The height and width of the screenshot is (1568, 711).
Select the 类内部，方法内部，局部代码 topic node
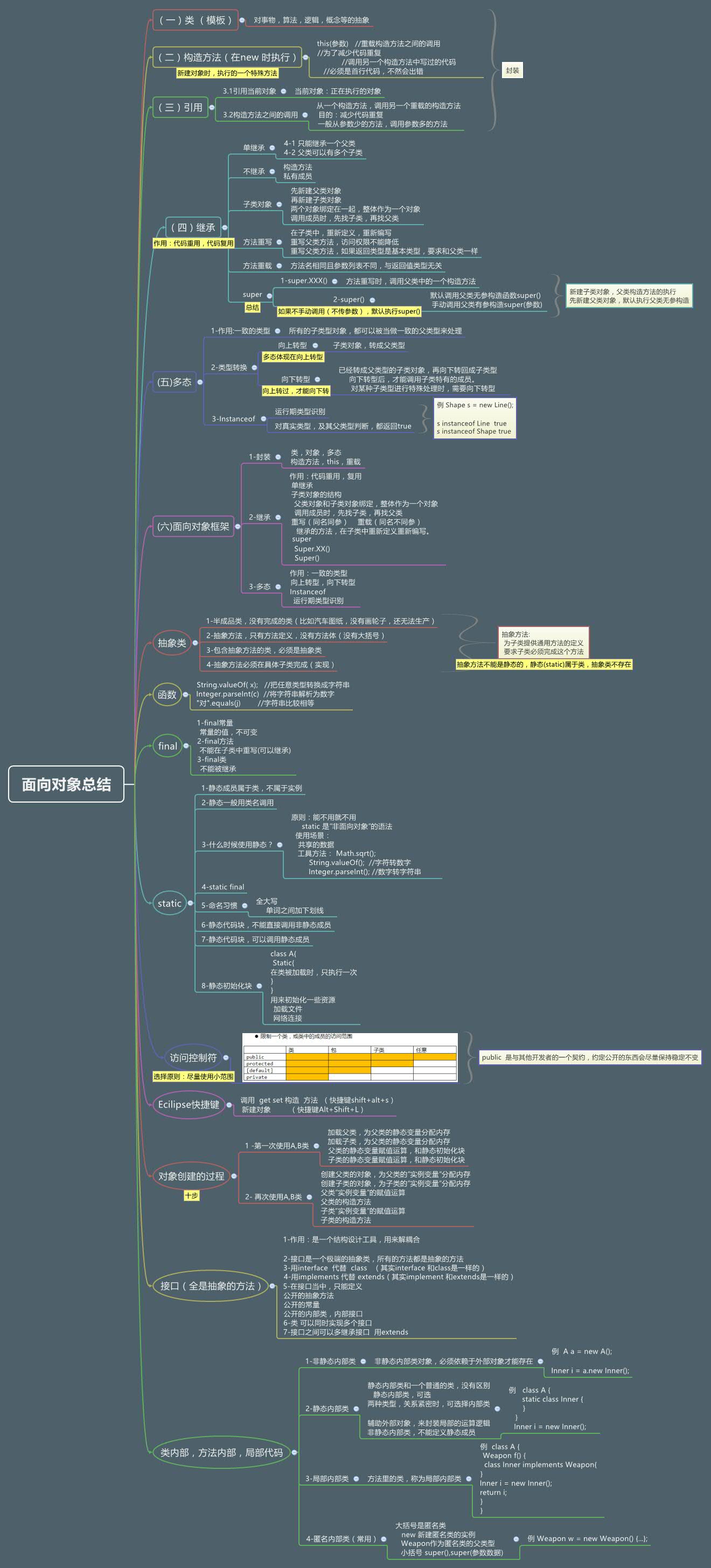pos(221,1452)
